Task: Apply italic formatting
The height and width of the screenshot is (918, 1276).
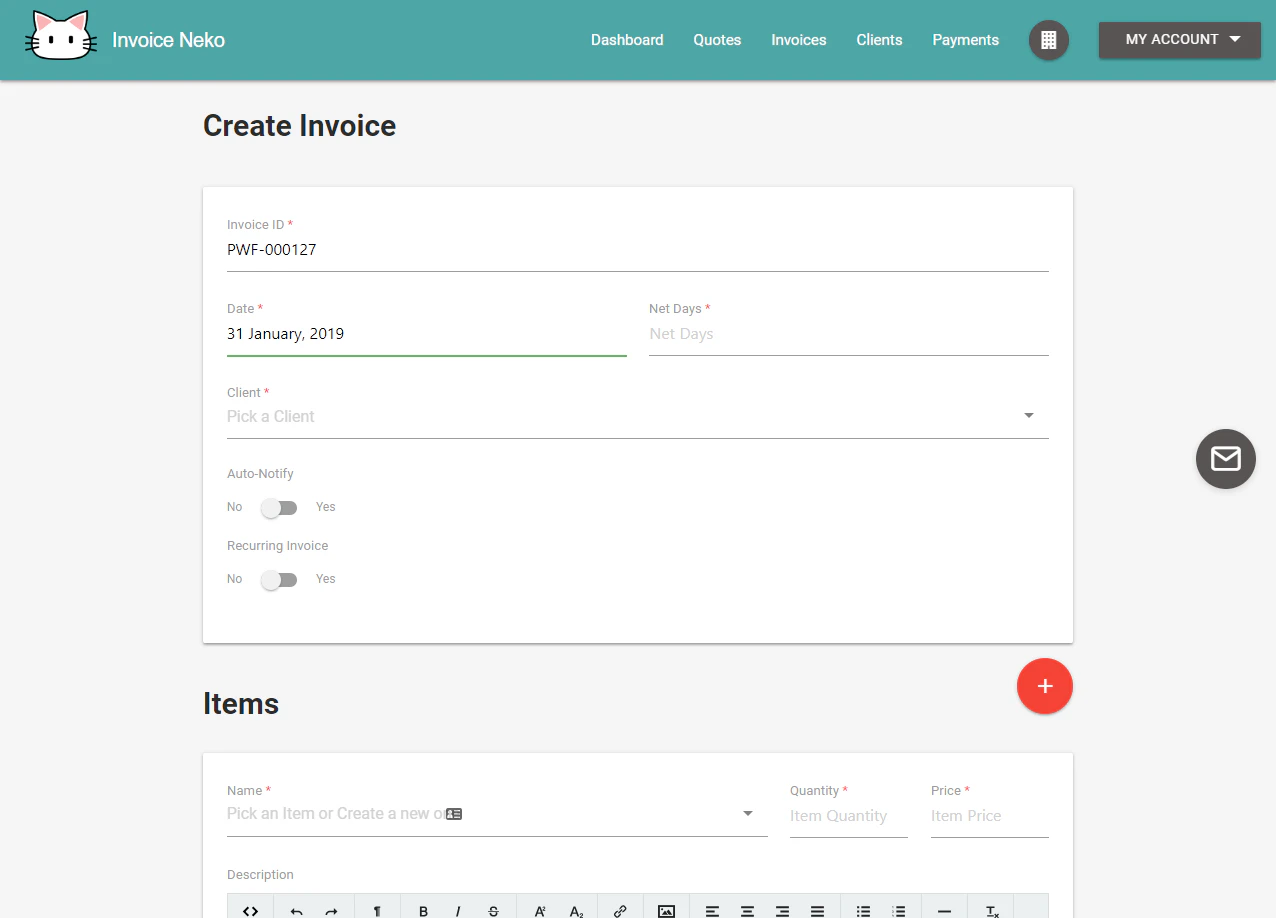Action: tap(458, 911)
